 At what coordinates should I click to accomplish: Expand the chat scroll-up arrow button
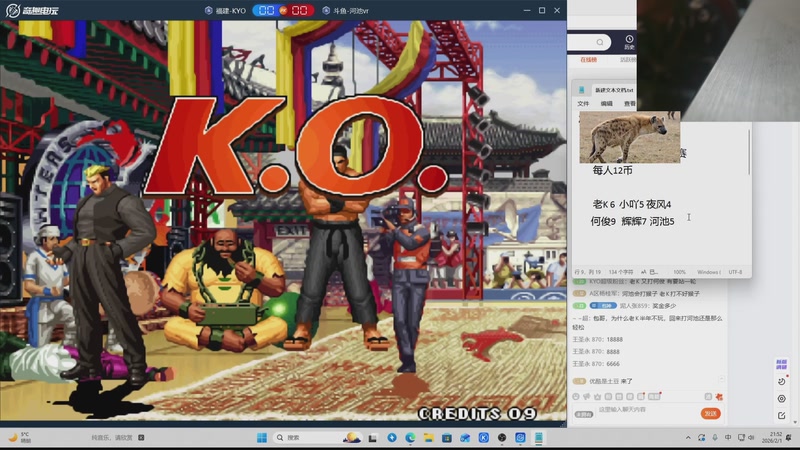pyautogui.click(x=721, y=379)
